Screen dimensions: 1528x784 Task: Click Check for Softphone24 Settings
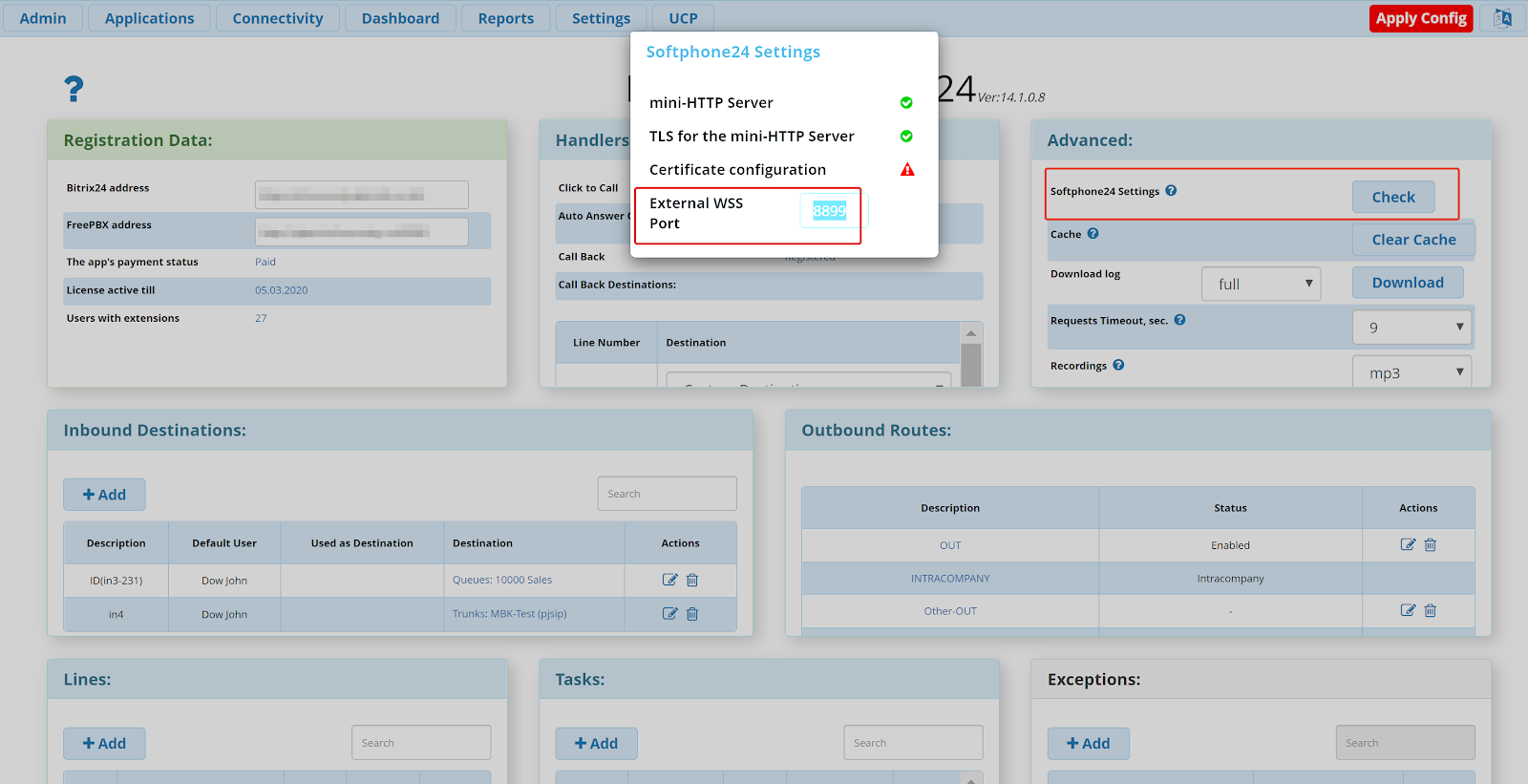click(1393, 197)
